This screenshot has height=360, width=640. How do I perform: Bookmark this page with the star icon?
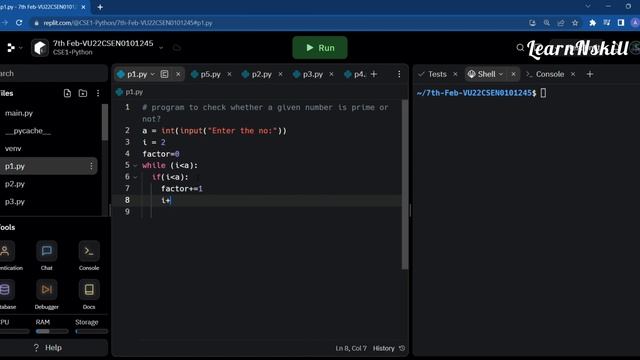[575, 23]
